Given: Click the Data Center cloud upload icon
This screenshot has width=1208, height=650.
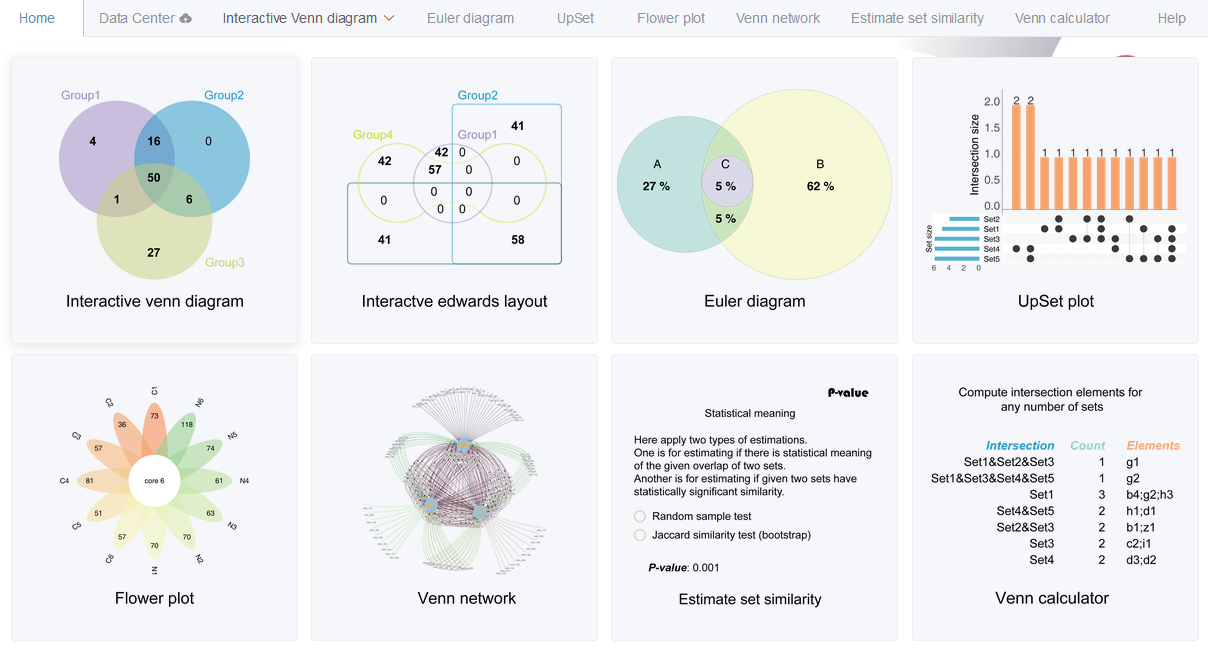Looking at the screenshot, I should click(185, 18).
